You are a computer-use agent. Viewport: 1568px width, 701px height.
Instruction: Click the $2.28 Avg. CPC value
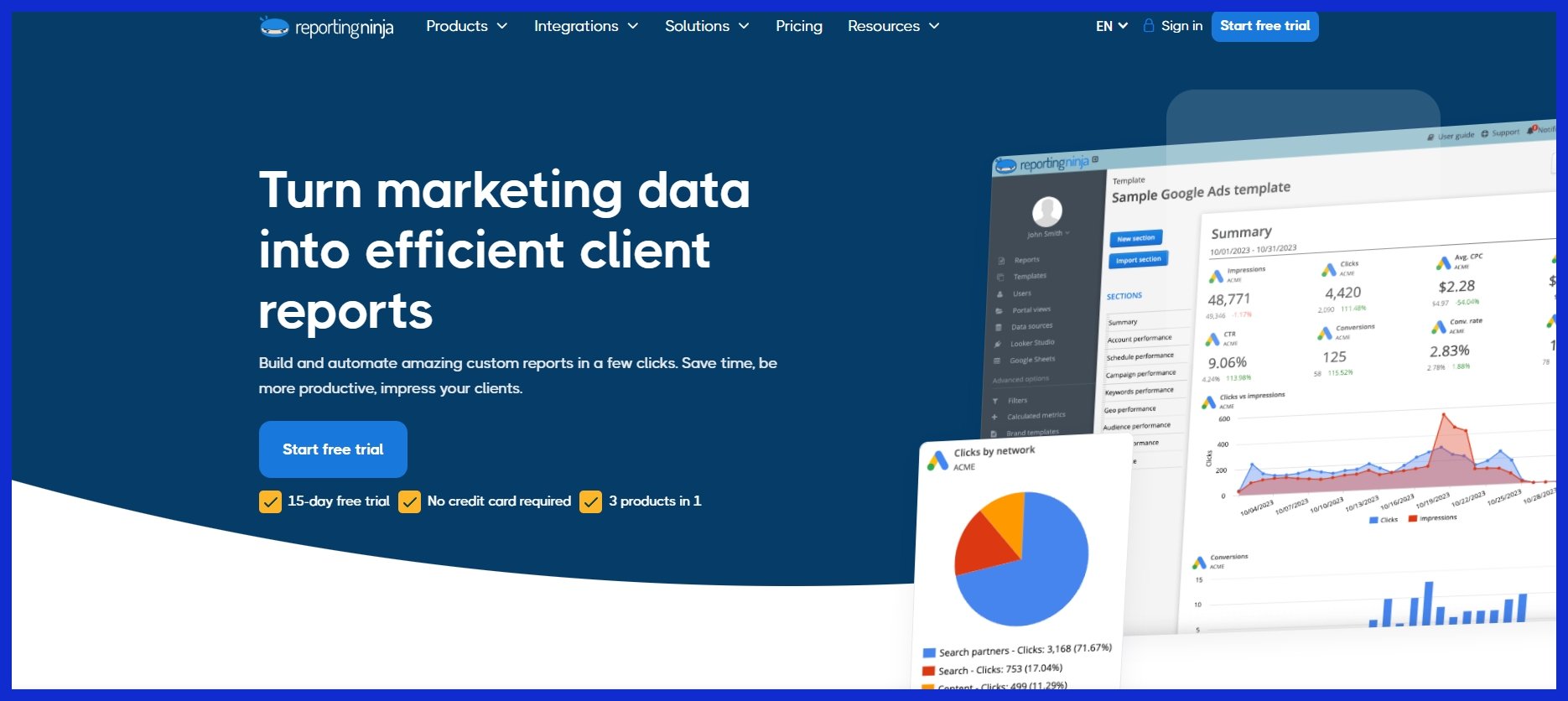[x=1456, y=287]
